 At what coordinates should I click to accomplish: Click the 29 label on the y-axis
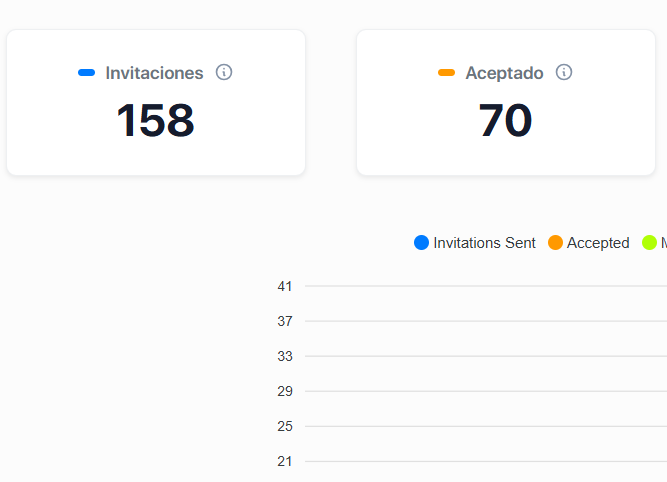[285, 392]
